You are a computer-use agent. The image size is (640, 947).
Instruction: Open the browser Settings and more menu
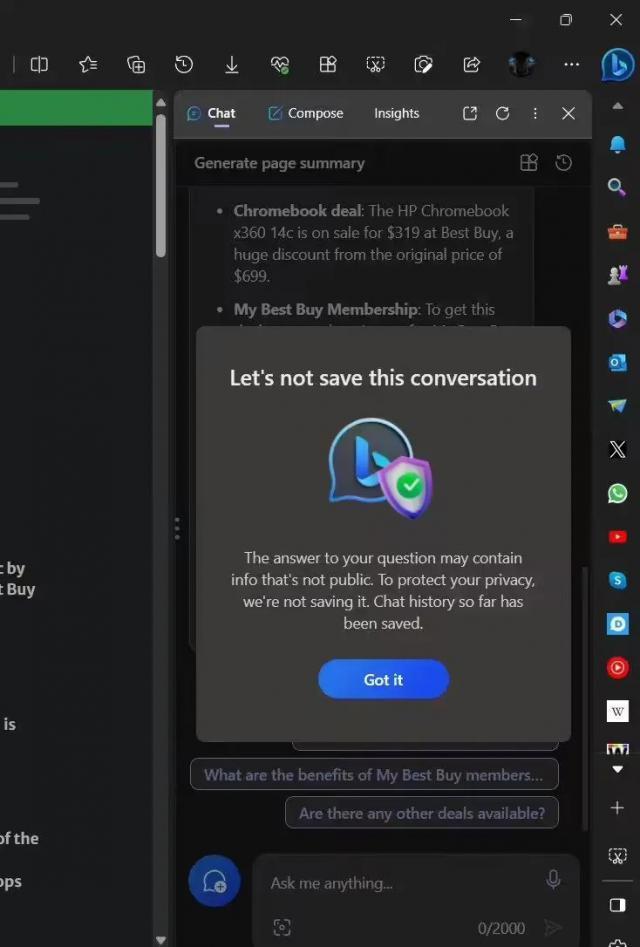tap(571, 64)
